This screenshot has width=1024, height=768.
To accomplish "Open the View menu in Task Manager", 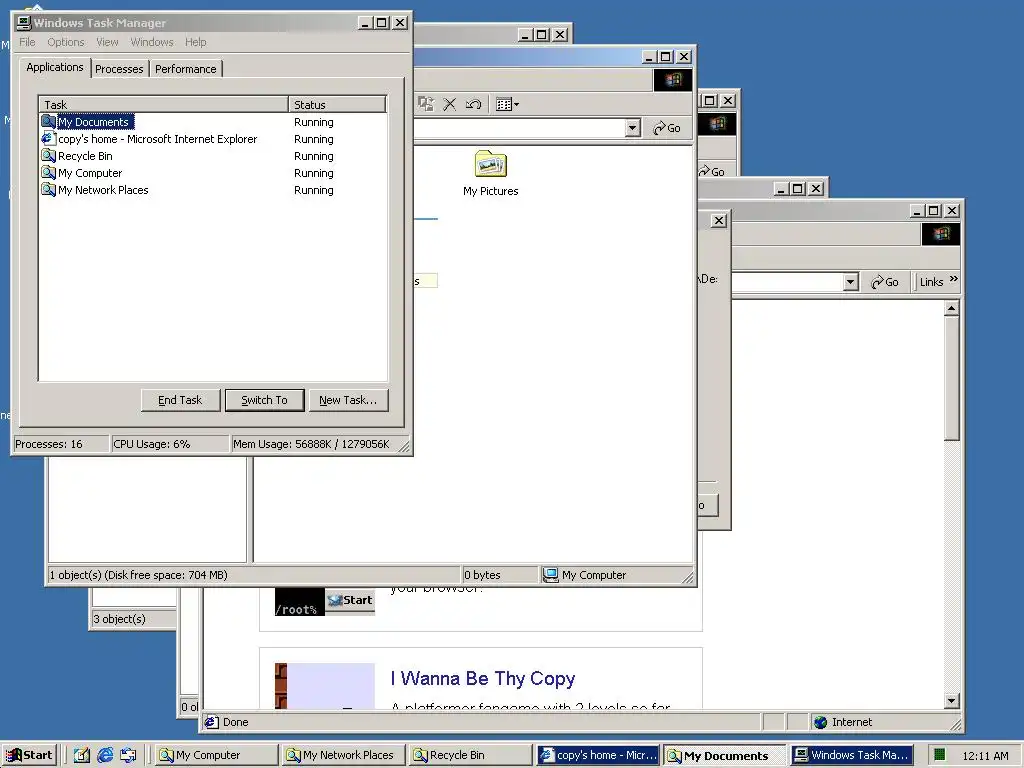I will 107,42.
